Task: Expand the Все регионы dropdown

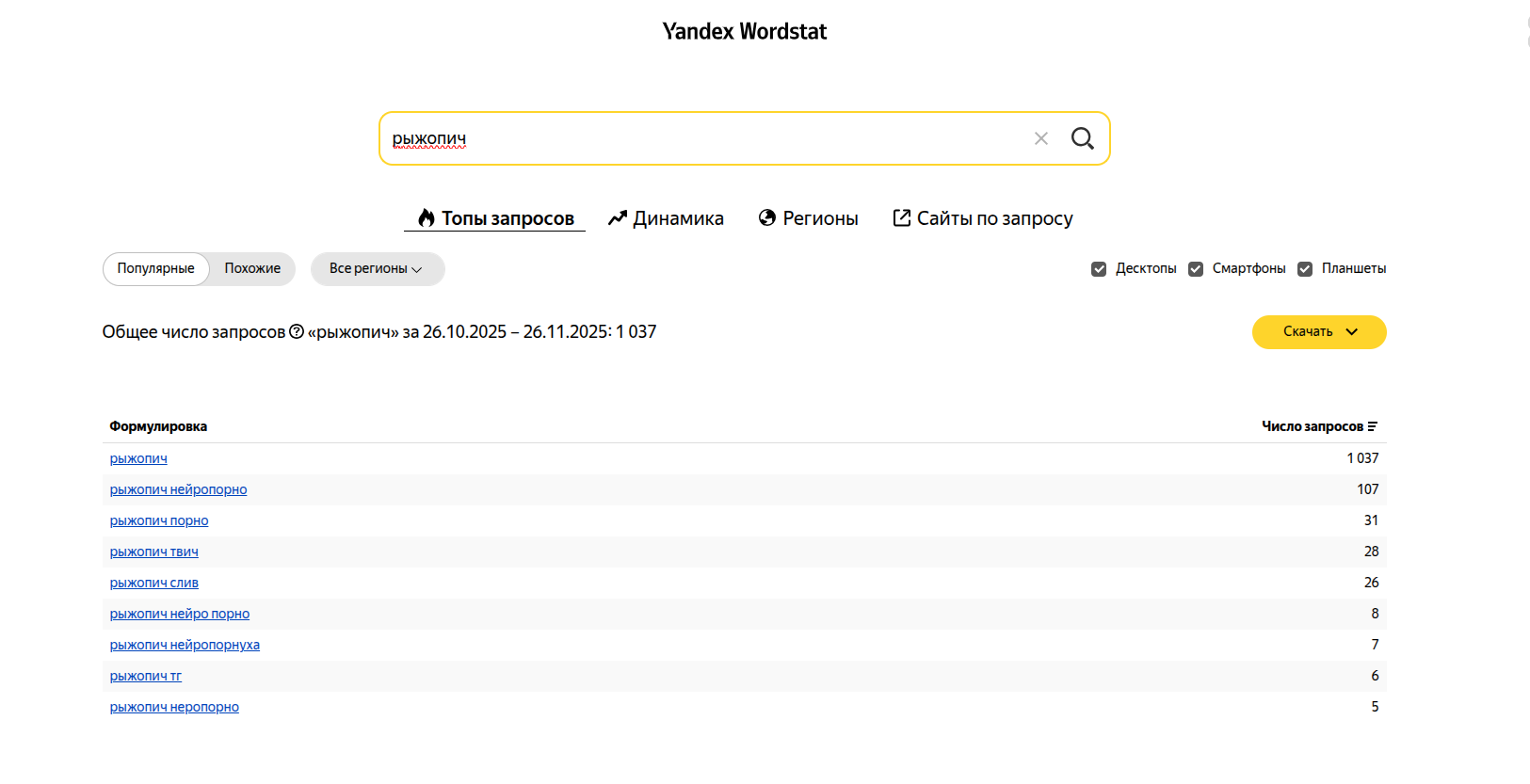Action: tap(378, 269)
